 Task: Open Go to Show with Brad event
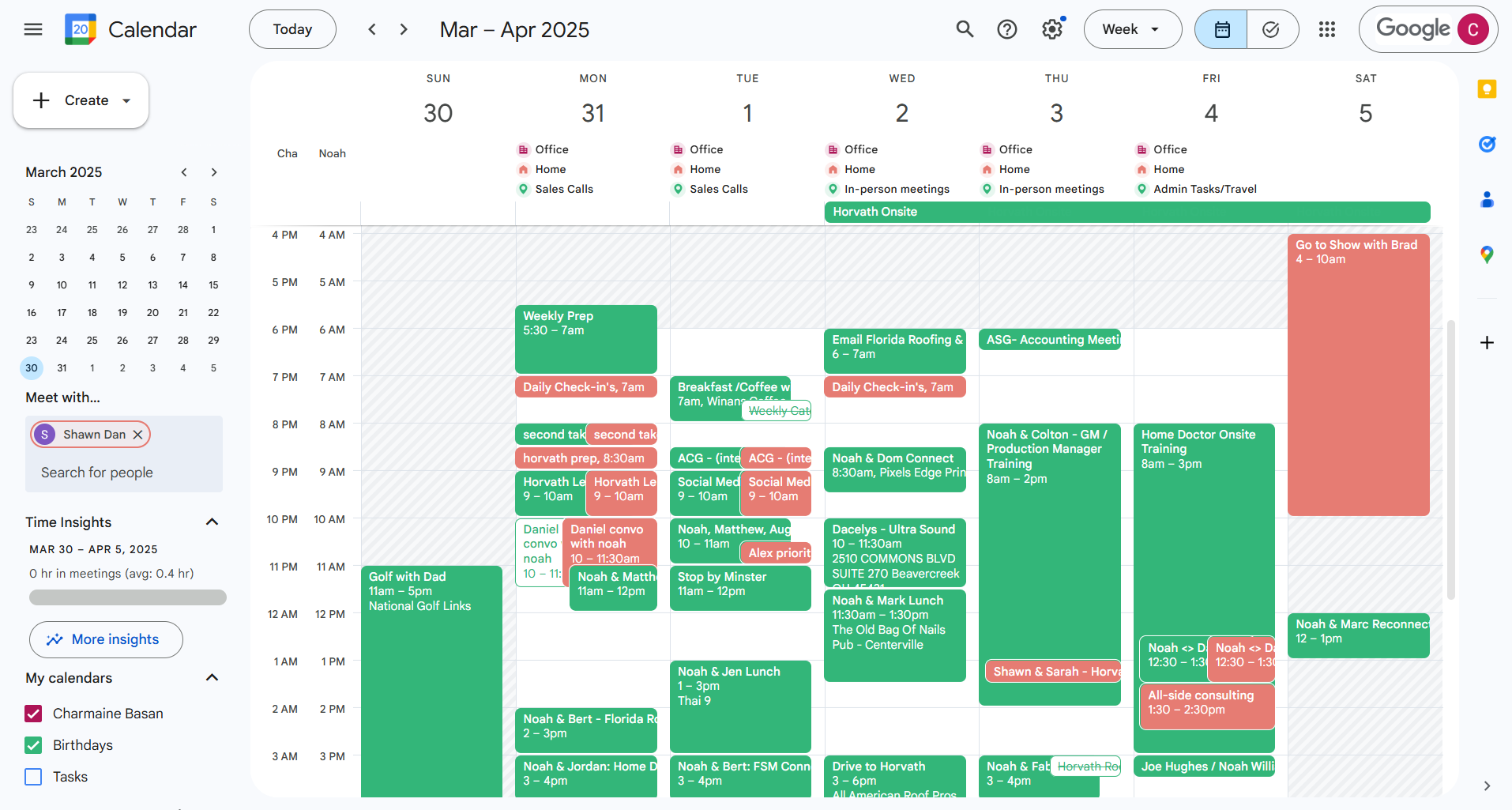click(1359, 375)
